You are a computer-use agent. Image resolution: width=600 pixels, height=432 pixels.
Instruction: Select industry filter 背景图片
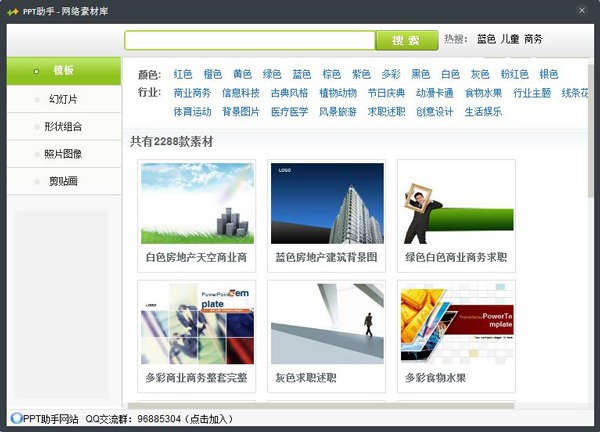(241, 112)
